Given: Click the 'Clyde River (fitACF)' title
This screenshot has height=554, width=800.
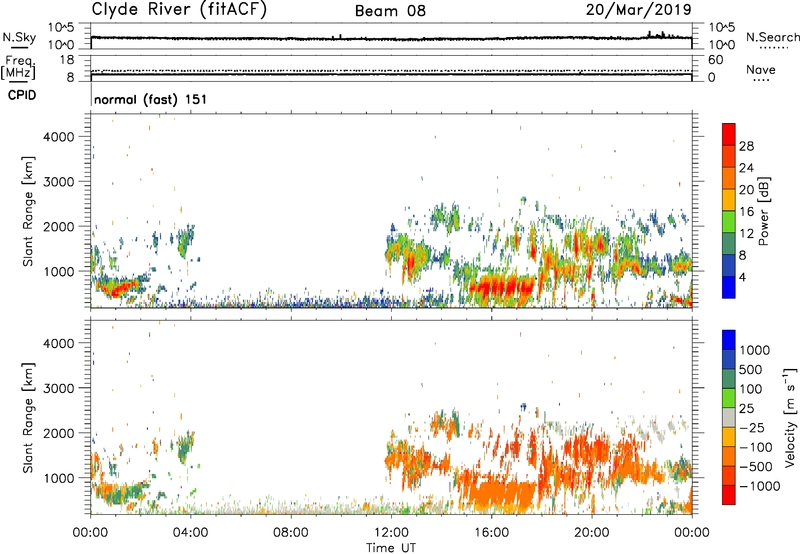Looking at the screenshot, I should [179, 9].
